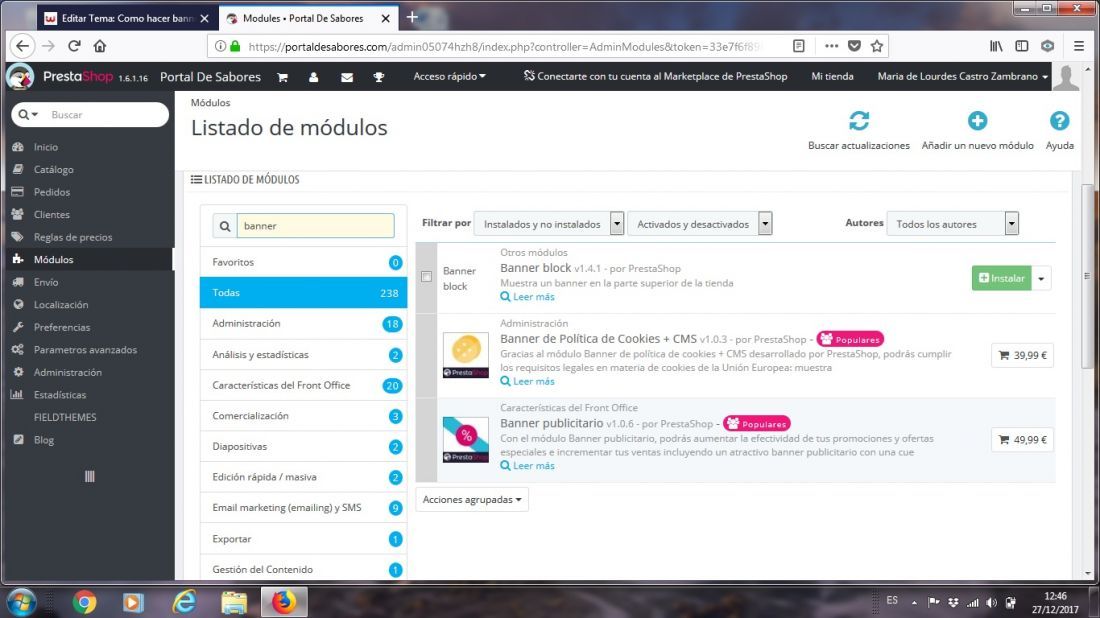Viewport: 1100px width, 618px height.
Task: Click the page vertical scrollbar
Action: [1087, 276]
